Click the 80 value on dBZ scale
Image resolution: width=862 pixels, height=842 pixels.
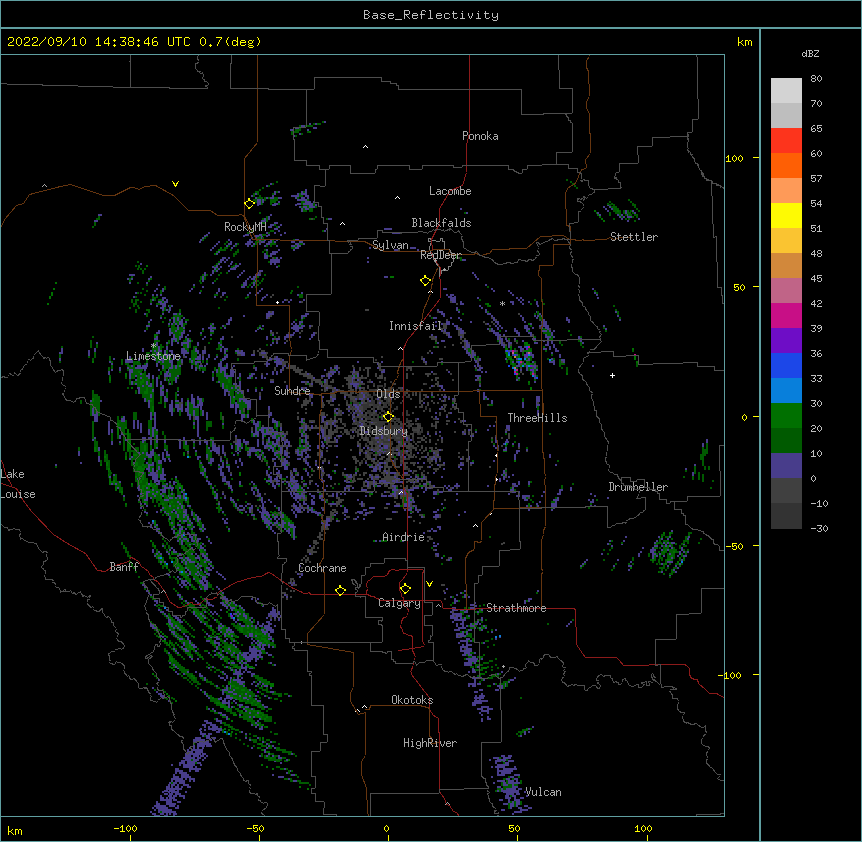pyautogui.click(x=816, y=79)
